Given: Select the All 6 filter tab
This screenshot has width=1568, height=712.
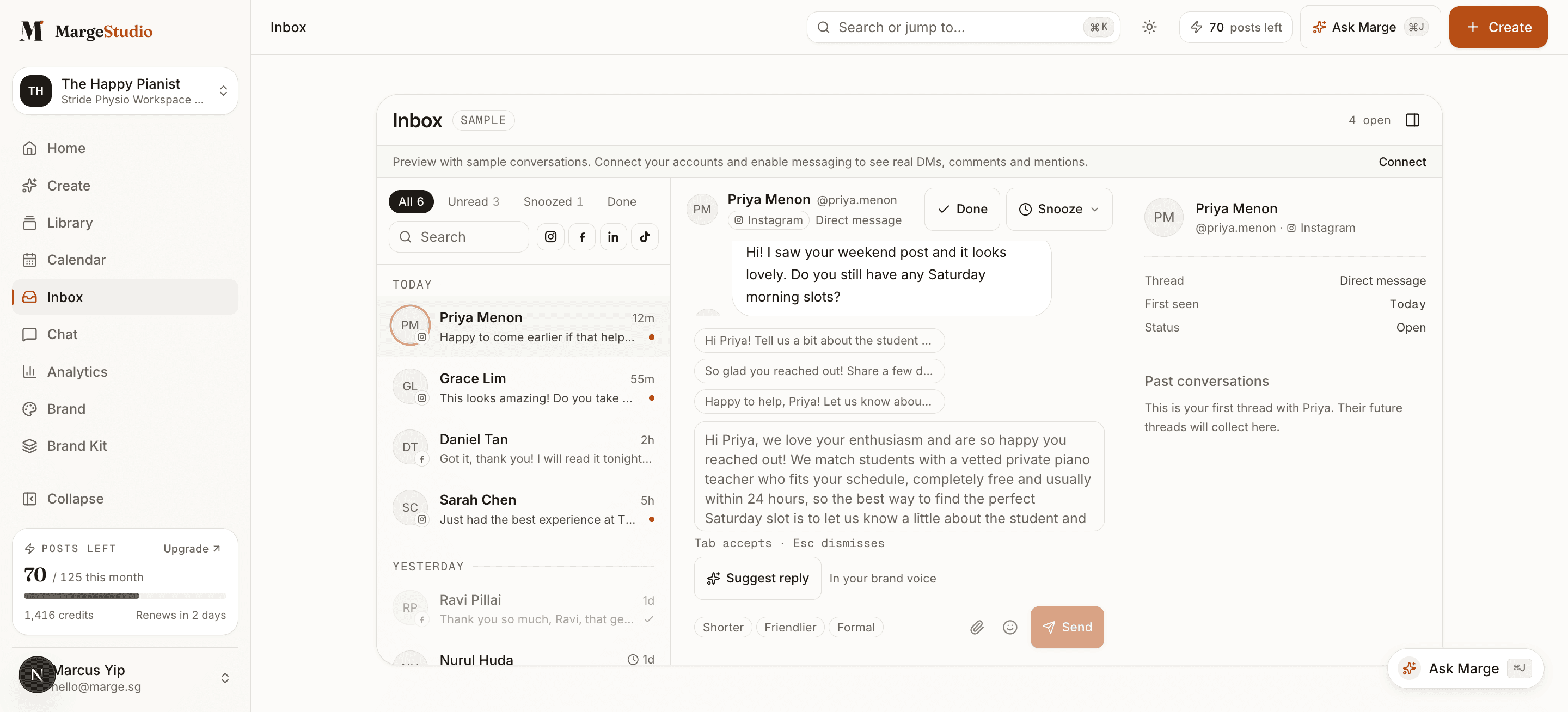Looking at the screenshot, I should (x=411, y=201).
